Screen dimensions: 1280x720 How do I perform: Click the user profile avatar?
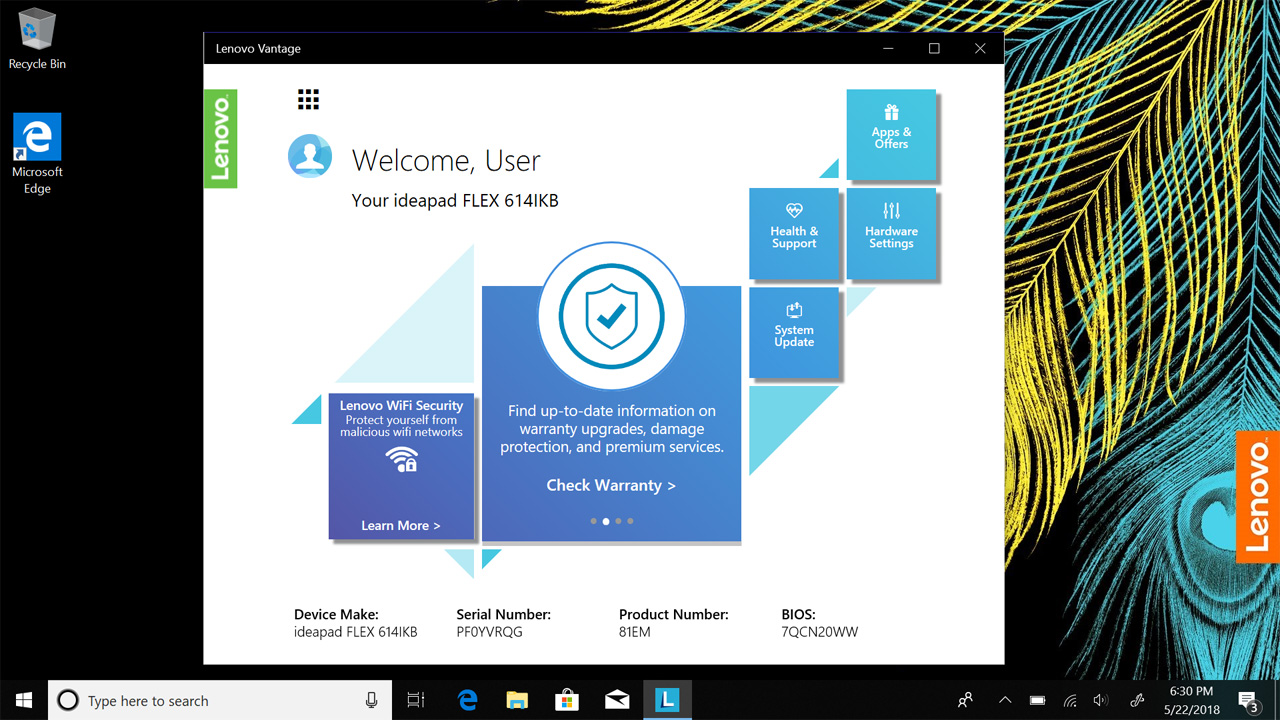point(310,156)
